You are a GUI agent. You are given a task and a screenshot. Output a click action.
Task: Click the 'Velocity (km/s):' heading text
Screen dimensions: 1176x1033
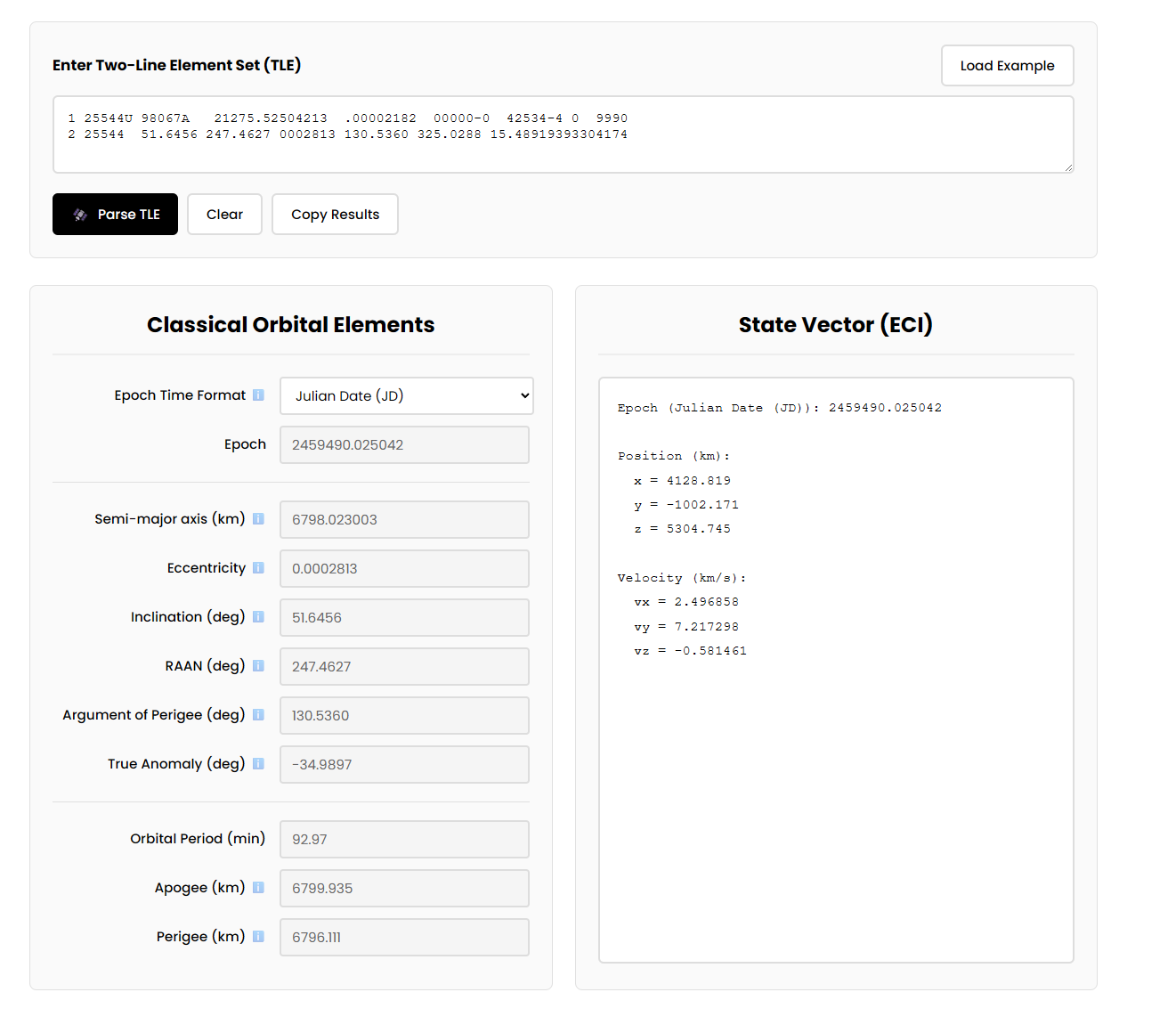tap(682, 577)
